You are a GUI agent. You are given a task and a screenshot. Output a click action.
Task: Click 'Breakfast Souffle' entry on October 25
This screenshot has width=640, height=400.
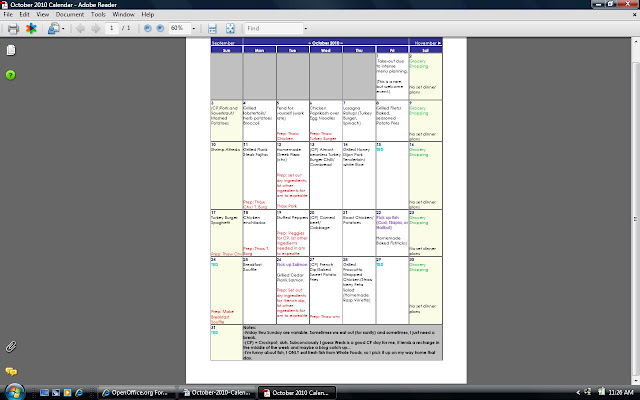[x=253, y=267]
